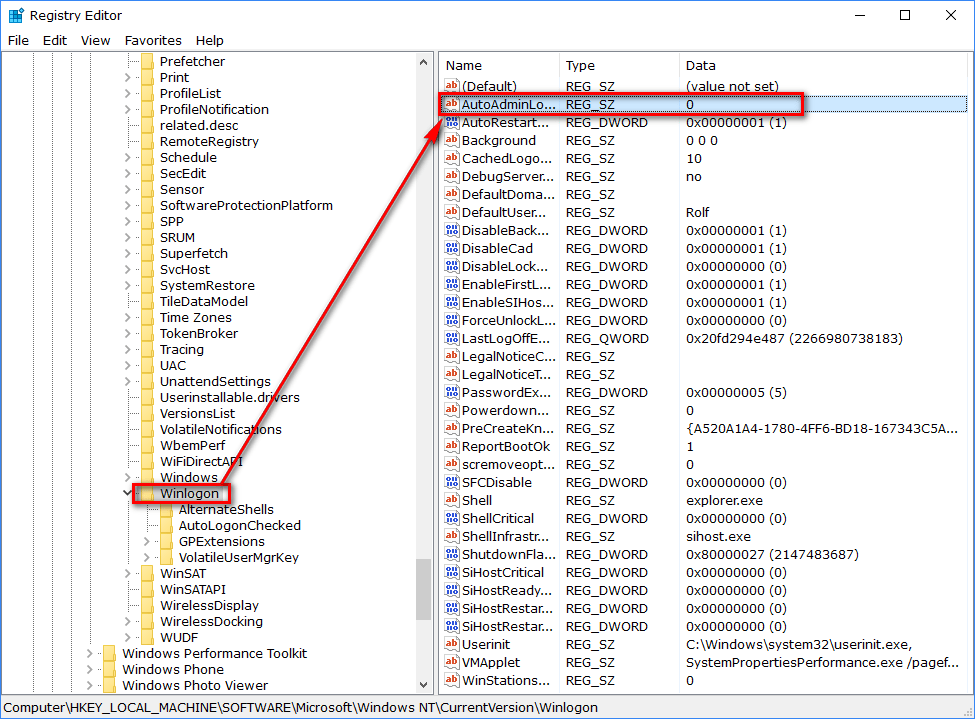Select the PreCreateKnownFolders value row
The image size is (975, 719).
point(705,429)
